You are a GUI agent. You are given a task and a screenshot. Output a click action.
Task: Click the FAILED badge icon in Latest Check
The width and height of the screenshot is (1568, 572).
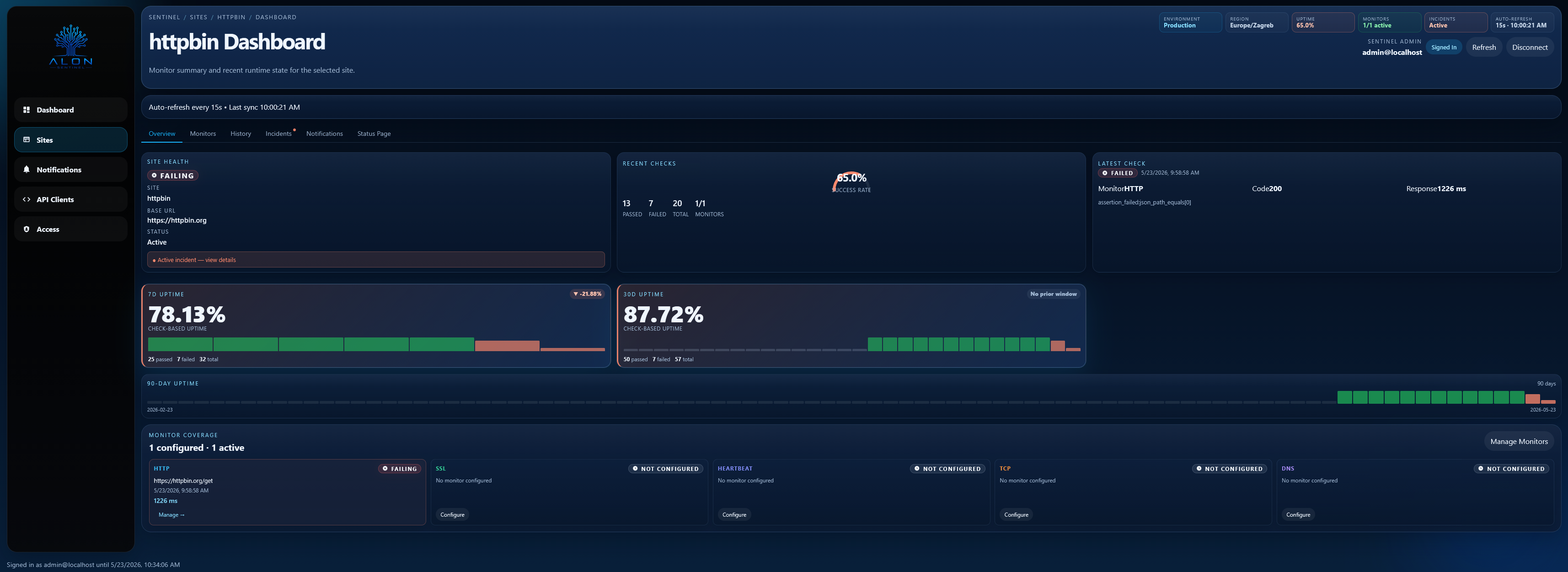1105,173
